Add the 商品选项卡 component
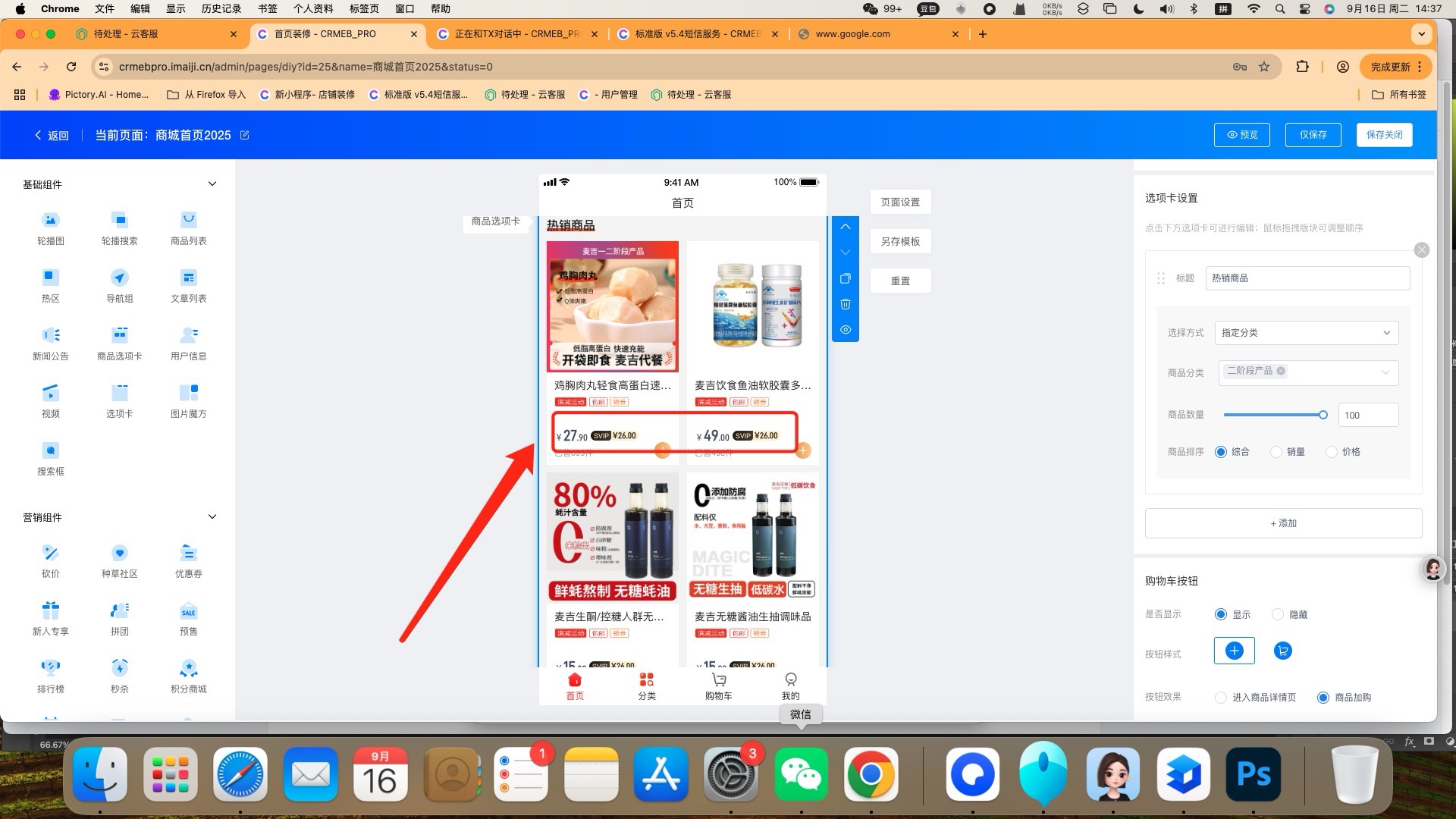 (119, 344)
